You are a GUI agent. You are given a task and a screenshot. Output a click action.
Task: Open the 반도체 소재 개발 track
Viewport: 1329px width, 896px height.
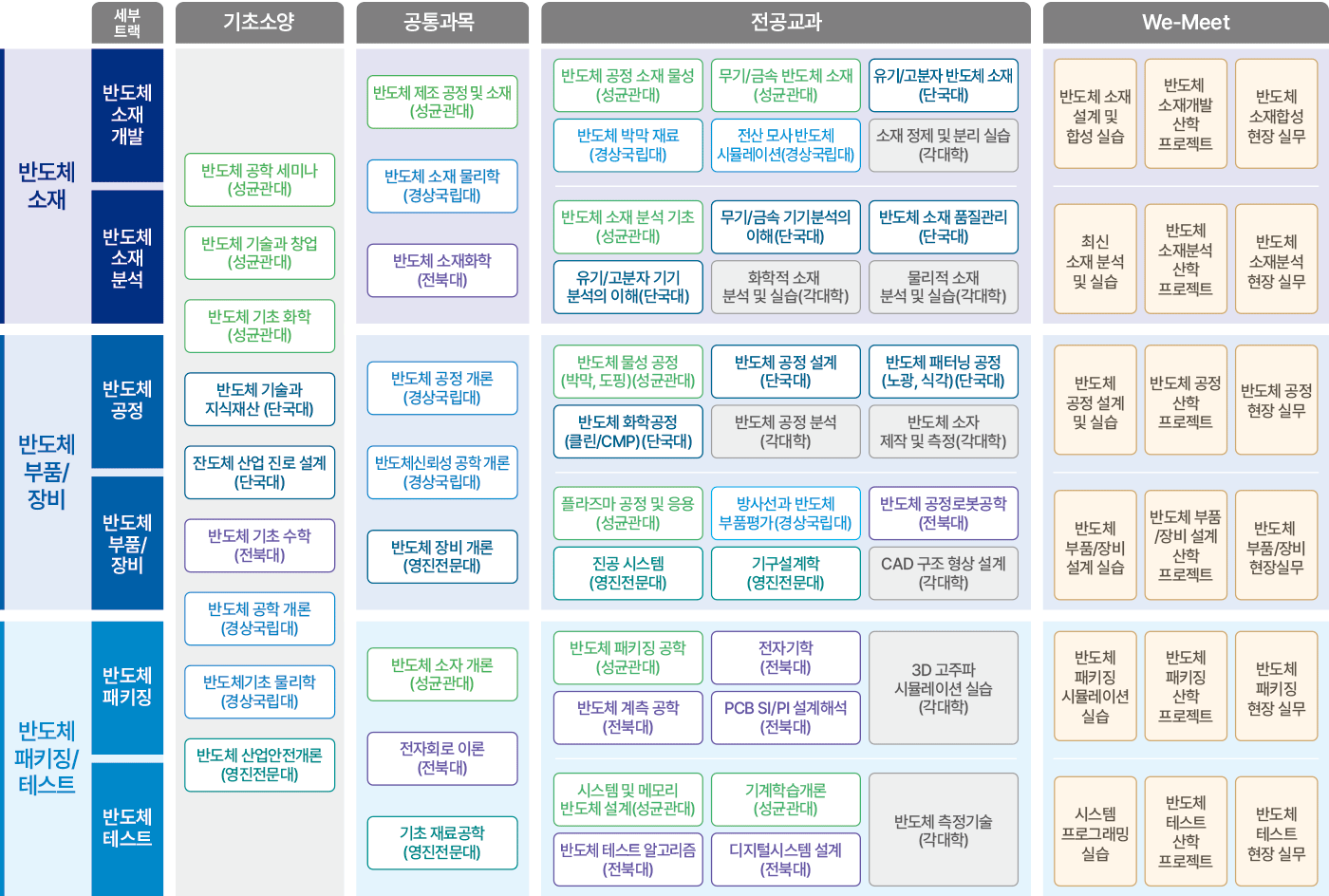127,115
